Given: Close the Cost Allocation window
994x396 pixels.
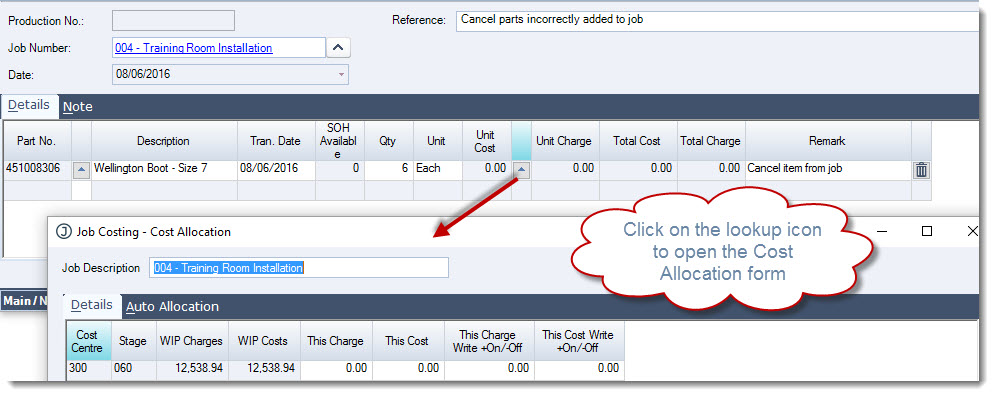Looking at the screenshot, I should pos(972,231).
